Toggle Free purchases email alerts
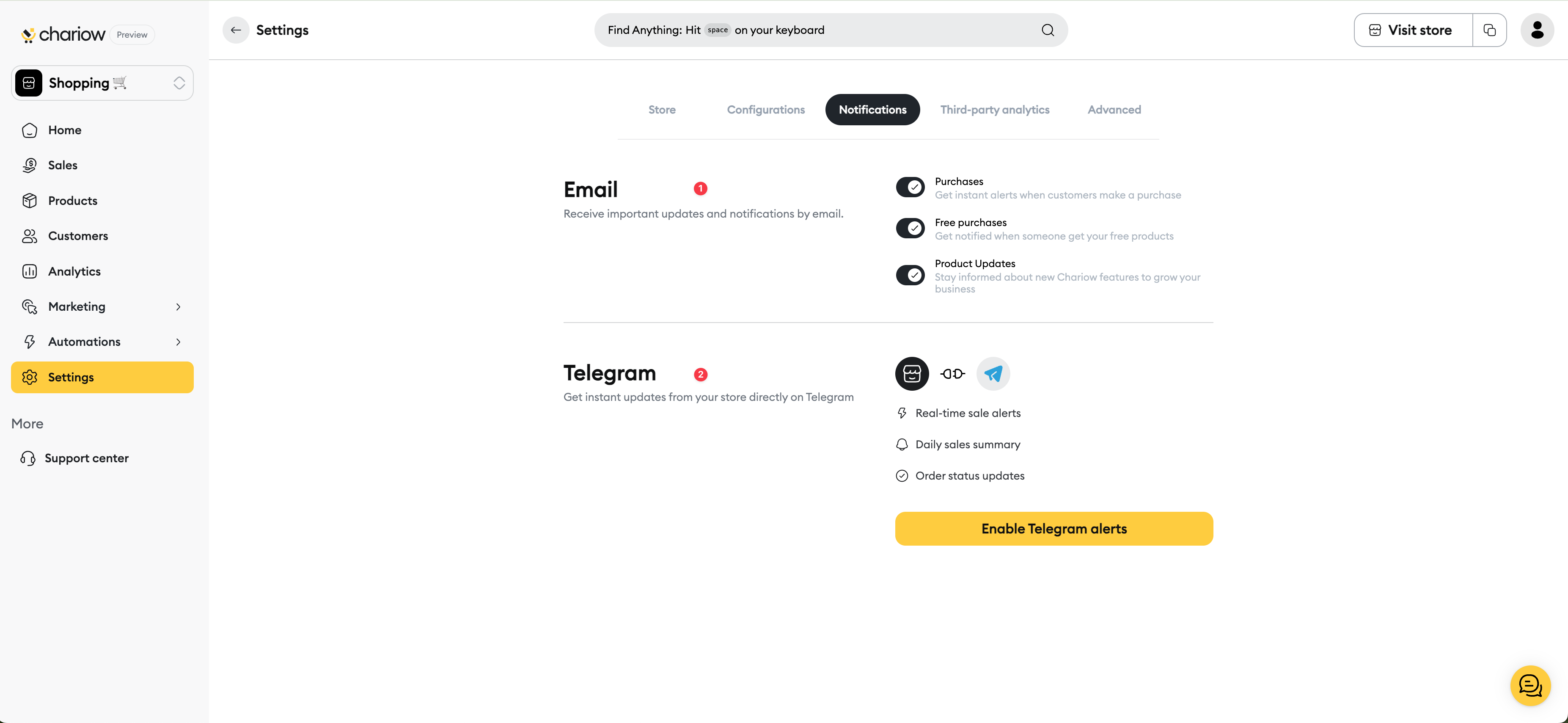 (910, 229)
